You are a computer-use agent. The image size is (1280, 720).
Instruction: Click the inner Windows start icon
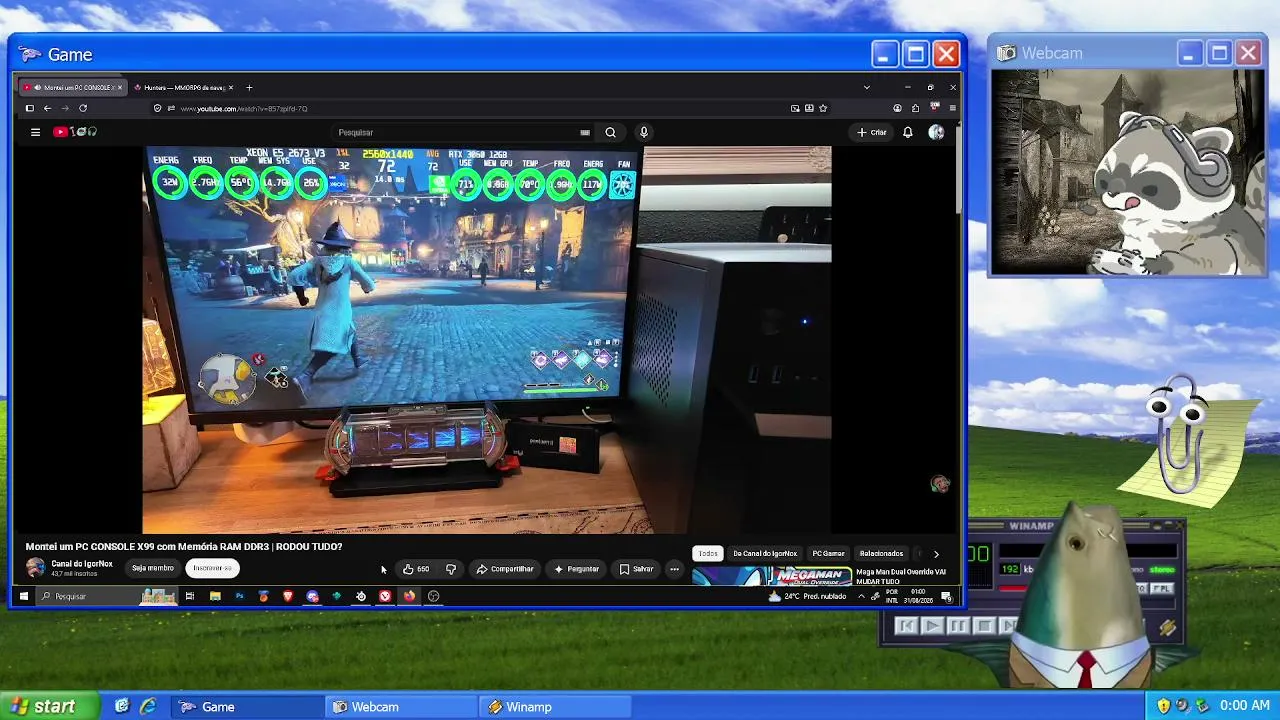pyautogui.click(x=24, y=596)
